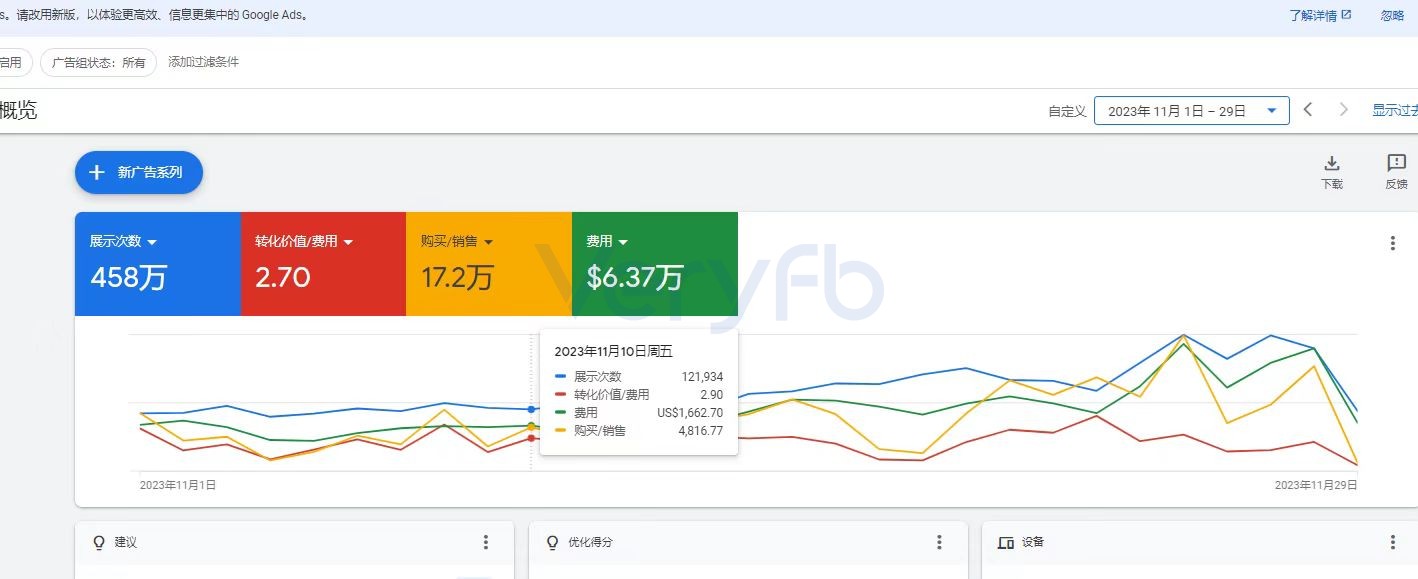This screenshot has width=1418, height=579.
Task: Click the 优化得分 card title
Action: click(x=590, y=542)
